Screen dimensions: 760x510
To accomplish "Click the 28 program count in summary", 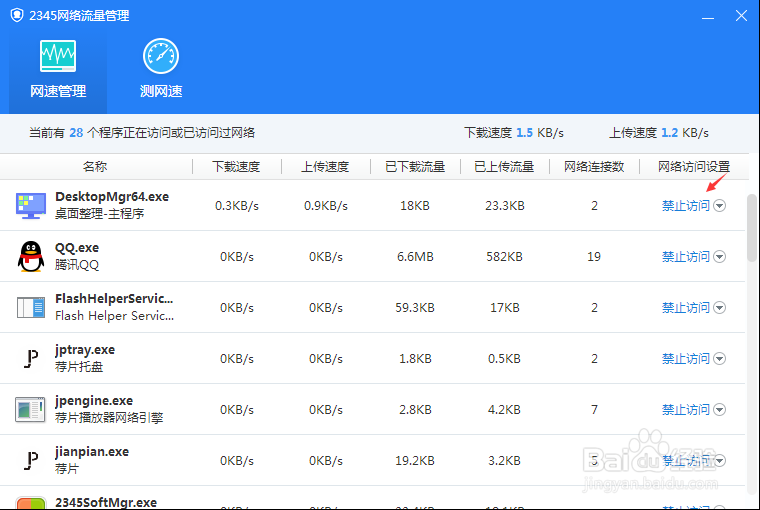I will click(76, 133).
